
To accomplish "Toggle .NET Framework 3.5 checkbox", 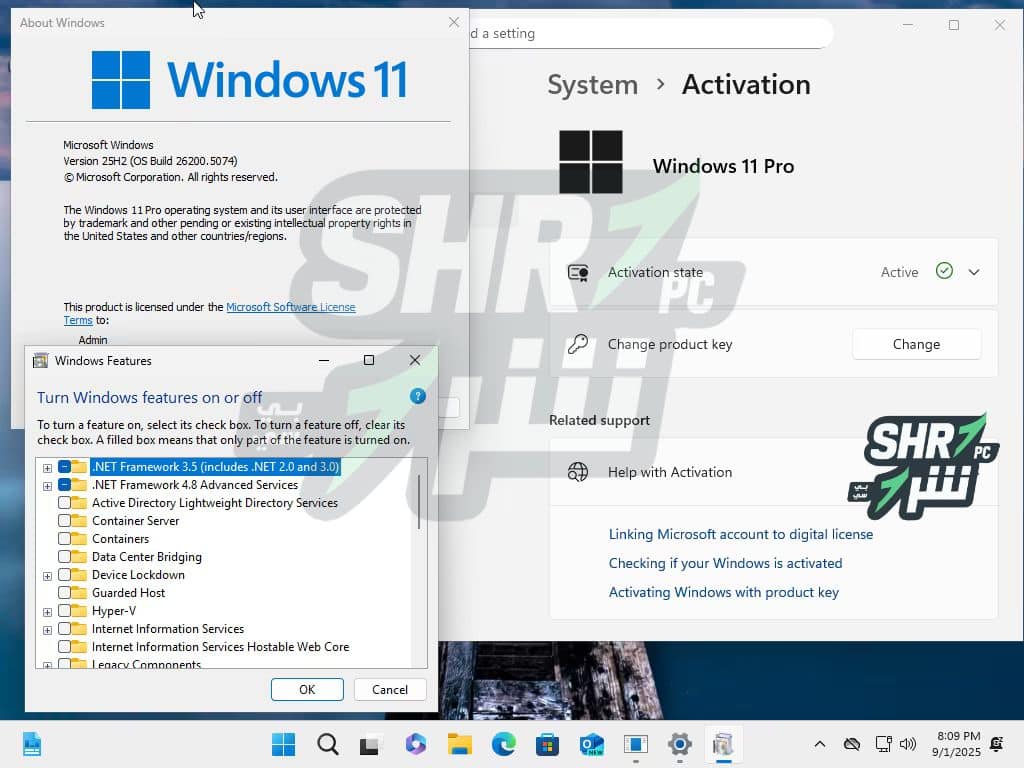I will (64, 467).
